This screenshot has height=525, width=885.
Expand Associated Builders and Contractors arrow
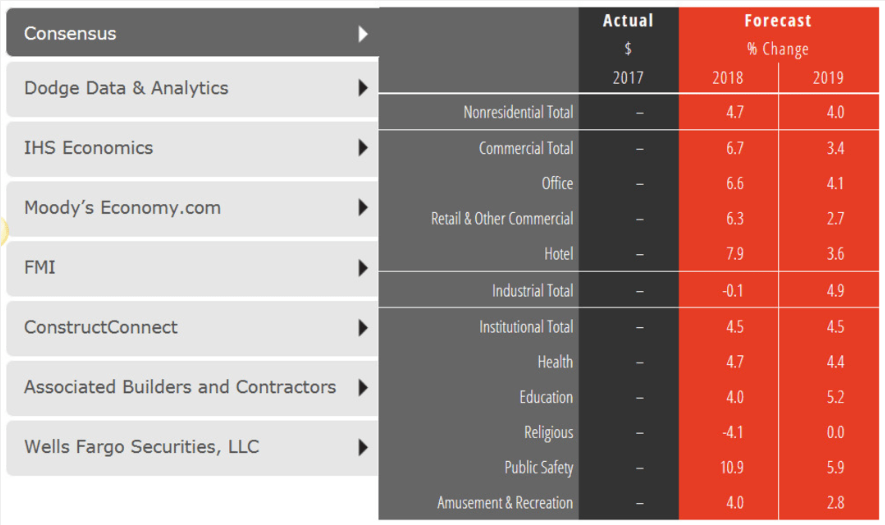pyautogui.click(x=363, y=387)
